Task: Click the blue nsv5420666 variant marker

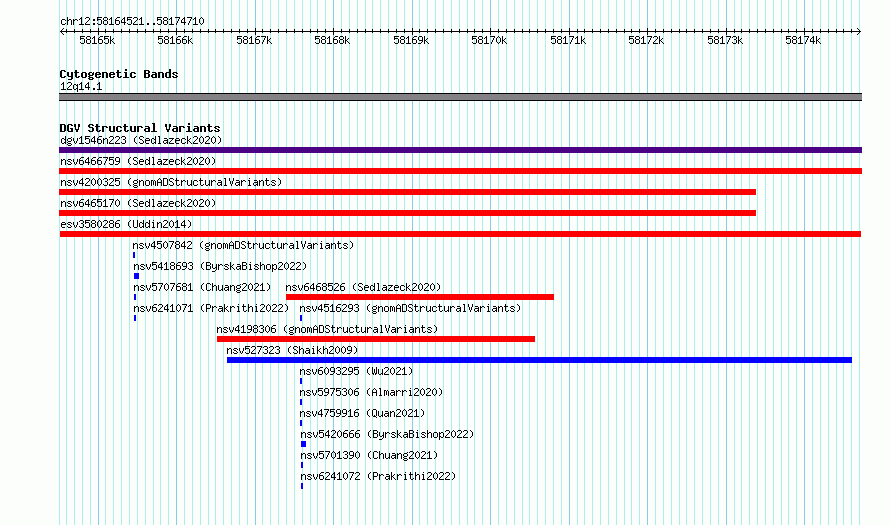Action: [304, 444]
